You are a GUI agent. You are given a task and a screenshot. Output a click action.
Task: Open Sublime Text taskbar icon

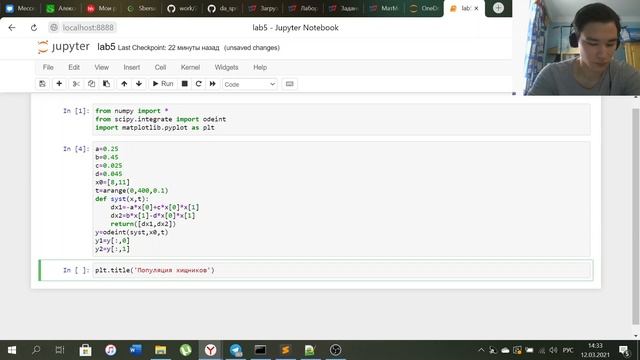[x=285, y=350]
